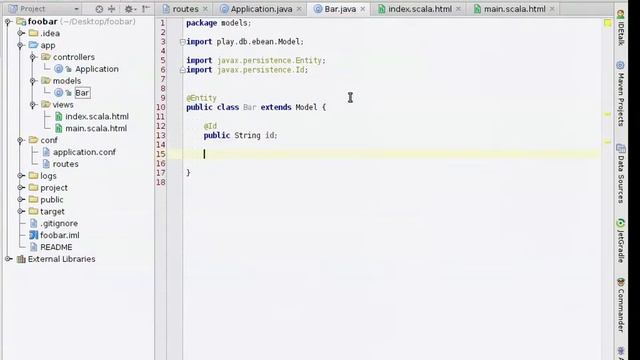
Task: Collapse the foobar project root node
Action: click(x=8, y=21)
